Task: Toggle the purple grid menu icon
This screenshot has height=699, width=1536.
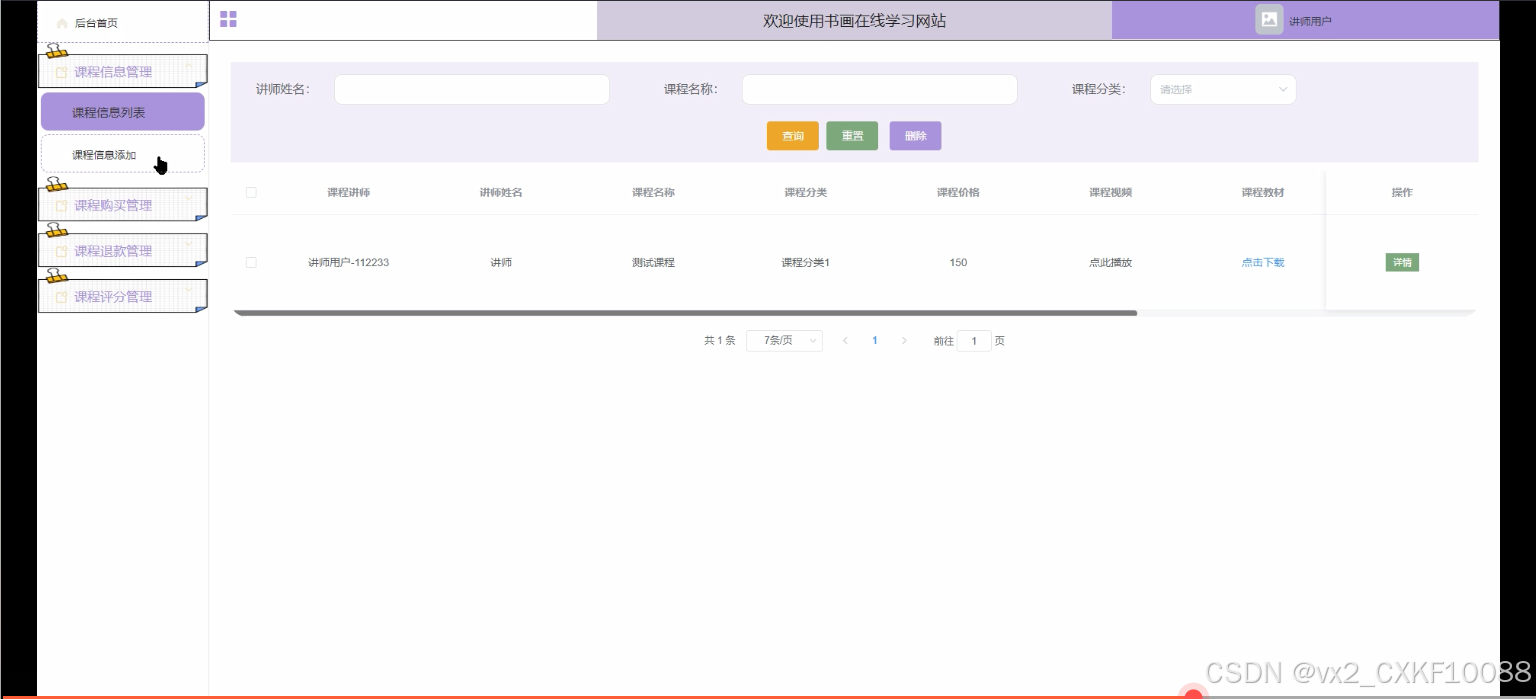Action: pyautogui.click(x=228, y=19)
